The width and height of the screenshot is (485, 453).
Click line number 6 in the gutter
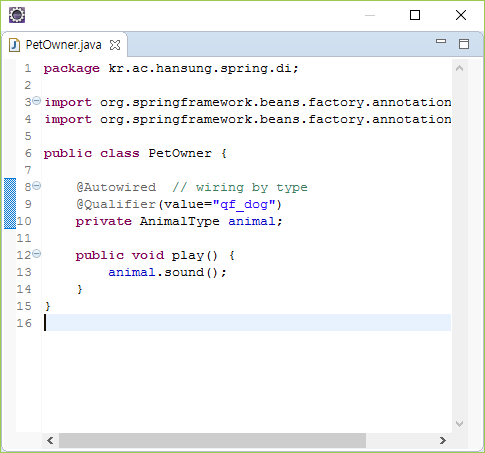point(28,153)
